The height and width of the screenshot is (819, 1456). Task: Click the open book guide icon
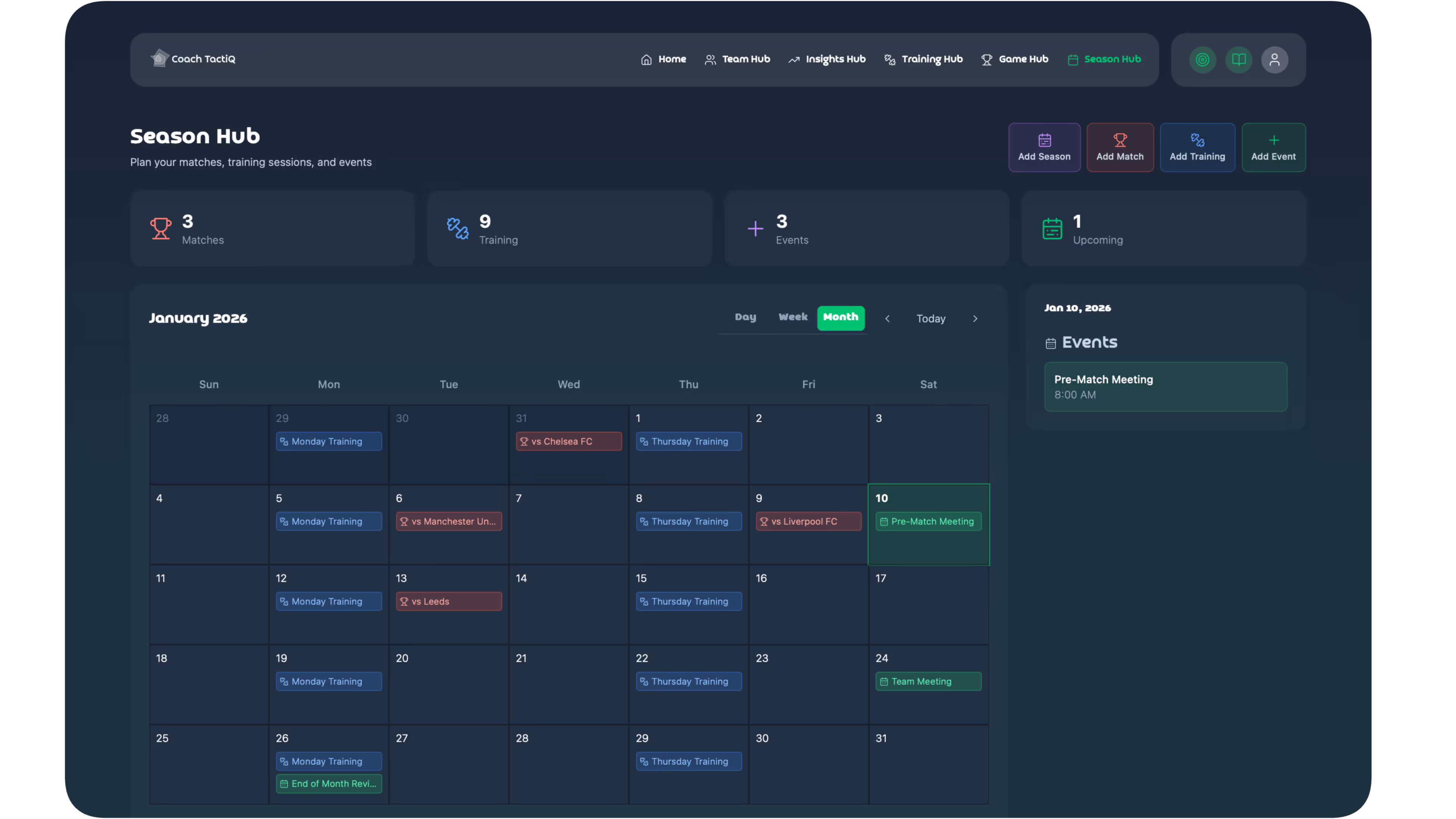[x=1238, y=60]
